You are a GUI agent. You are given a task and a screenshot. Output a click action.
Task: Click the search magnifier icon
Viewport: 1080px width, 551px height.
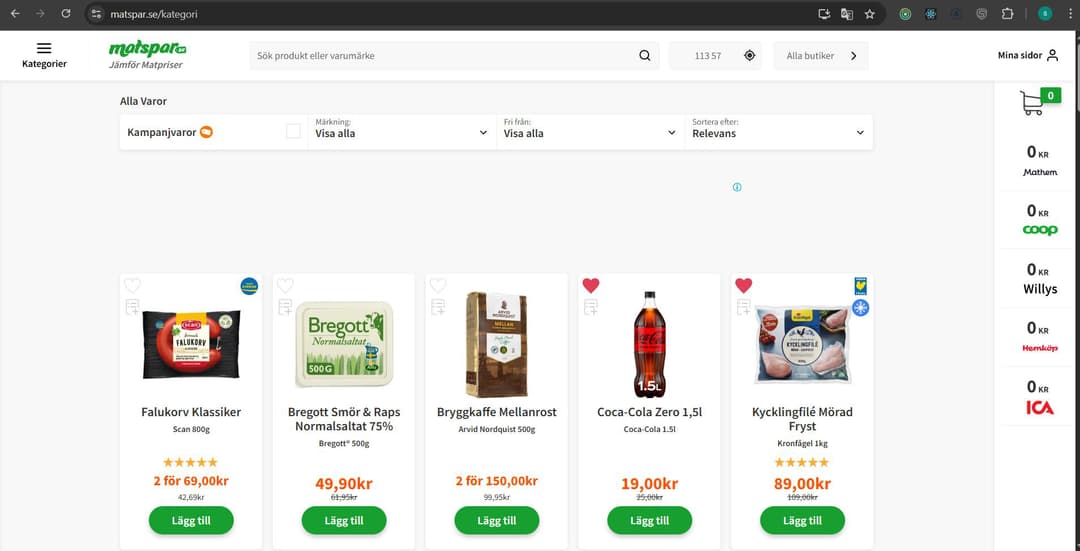pos(645,56)
